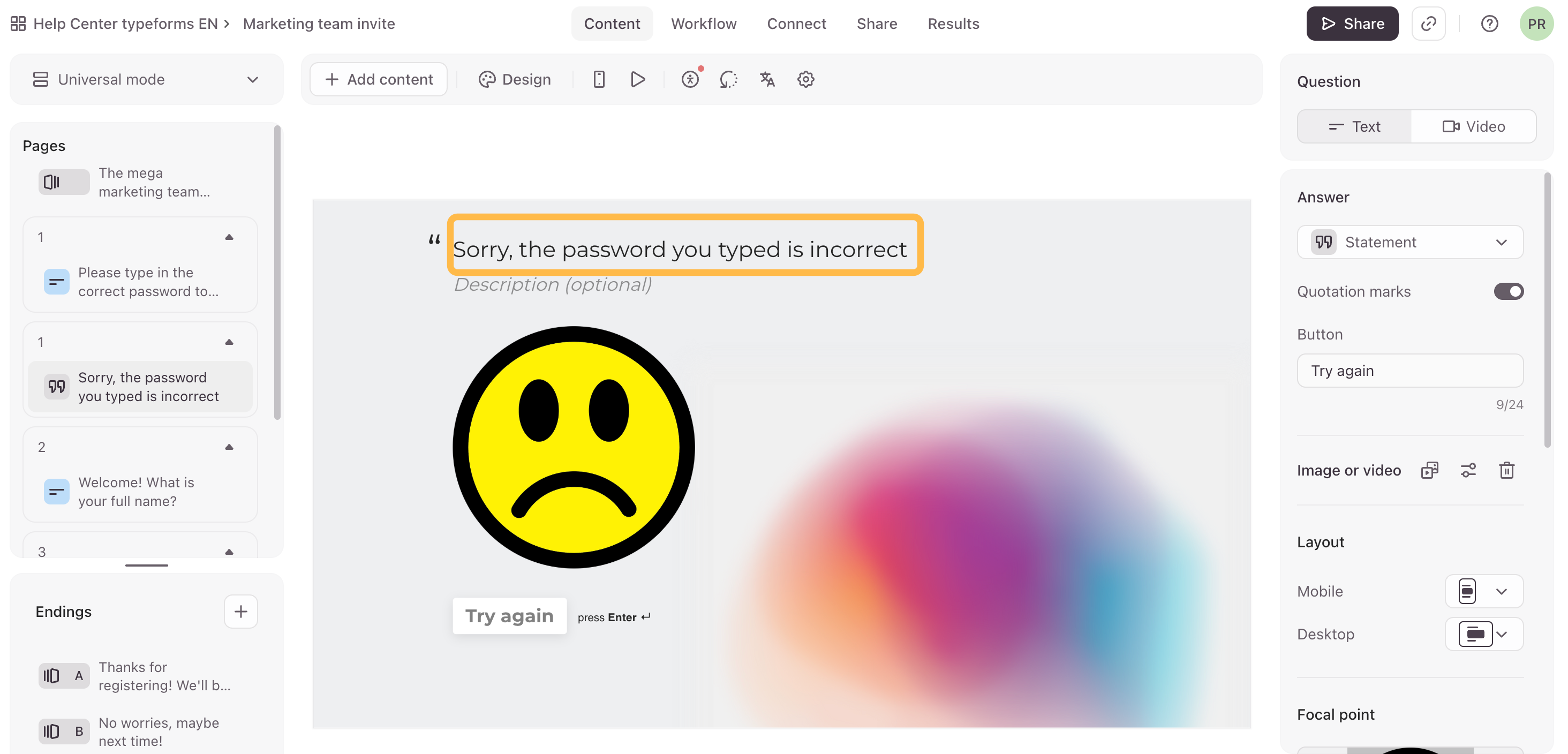
Task: Open the form settings gear icon
Action: click(x=805, y=79)
